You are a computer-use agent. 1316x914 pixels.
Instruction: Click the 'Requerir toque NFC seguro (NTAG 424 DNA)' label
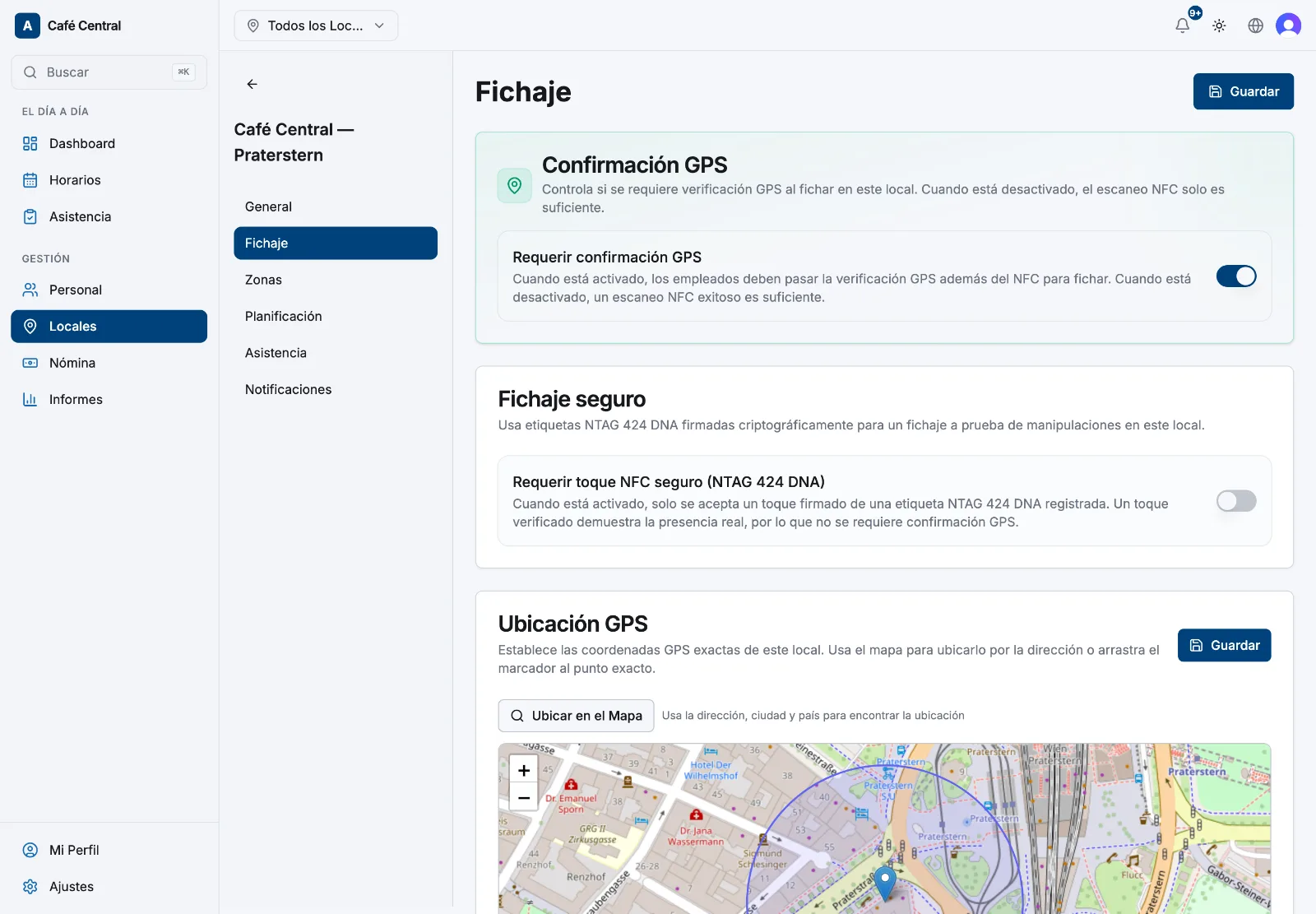669,482
